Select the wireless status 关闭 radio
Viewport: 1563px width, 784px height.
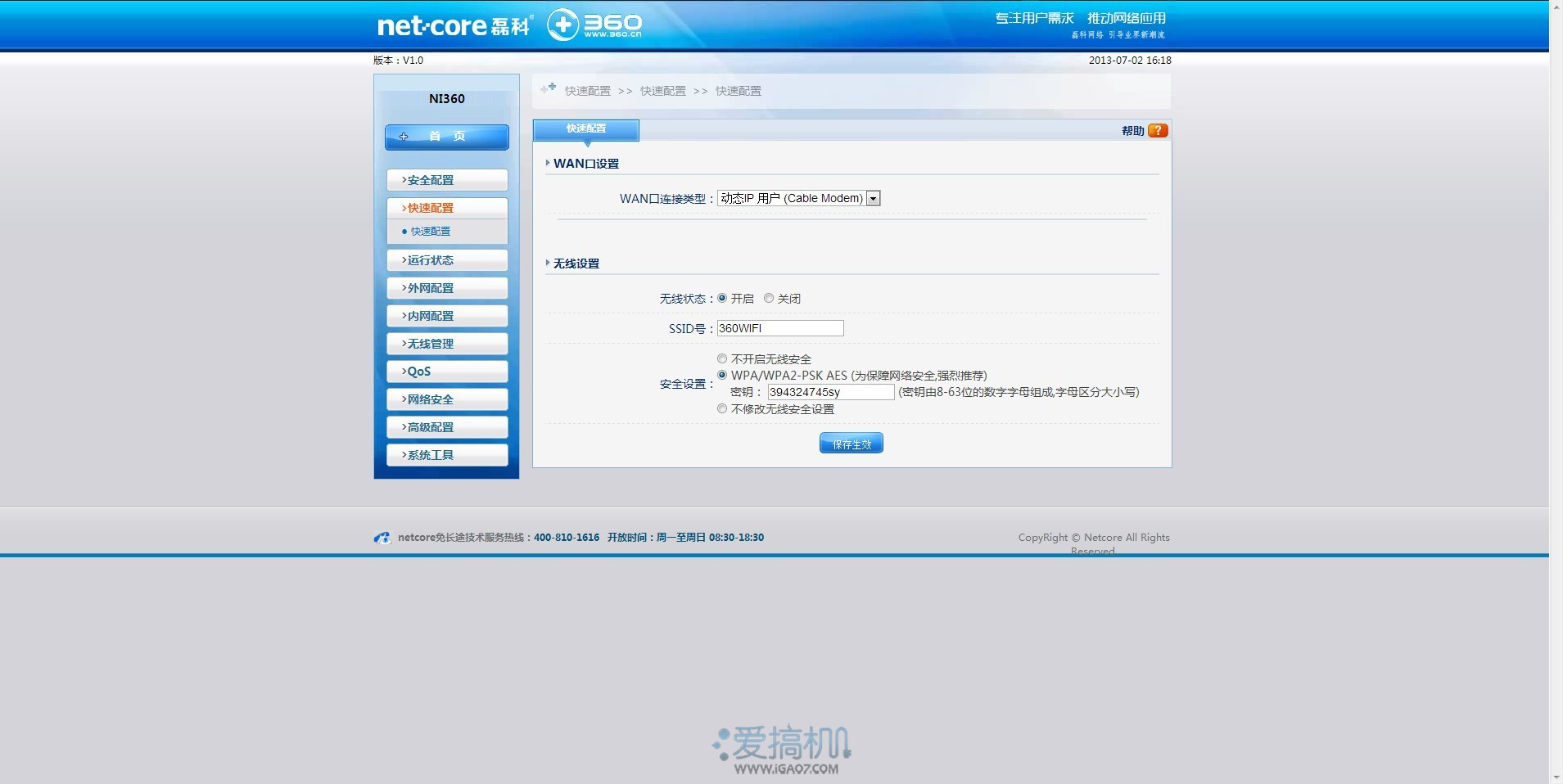coord(769,299)
